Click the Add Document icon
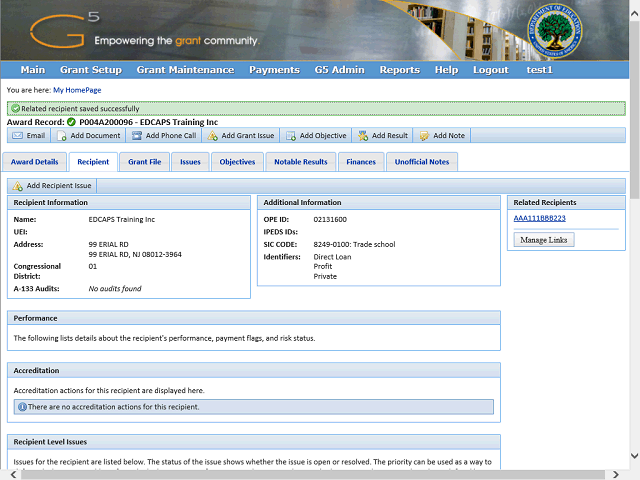This screenshot has width=640, height=480. tap(62, 136)
